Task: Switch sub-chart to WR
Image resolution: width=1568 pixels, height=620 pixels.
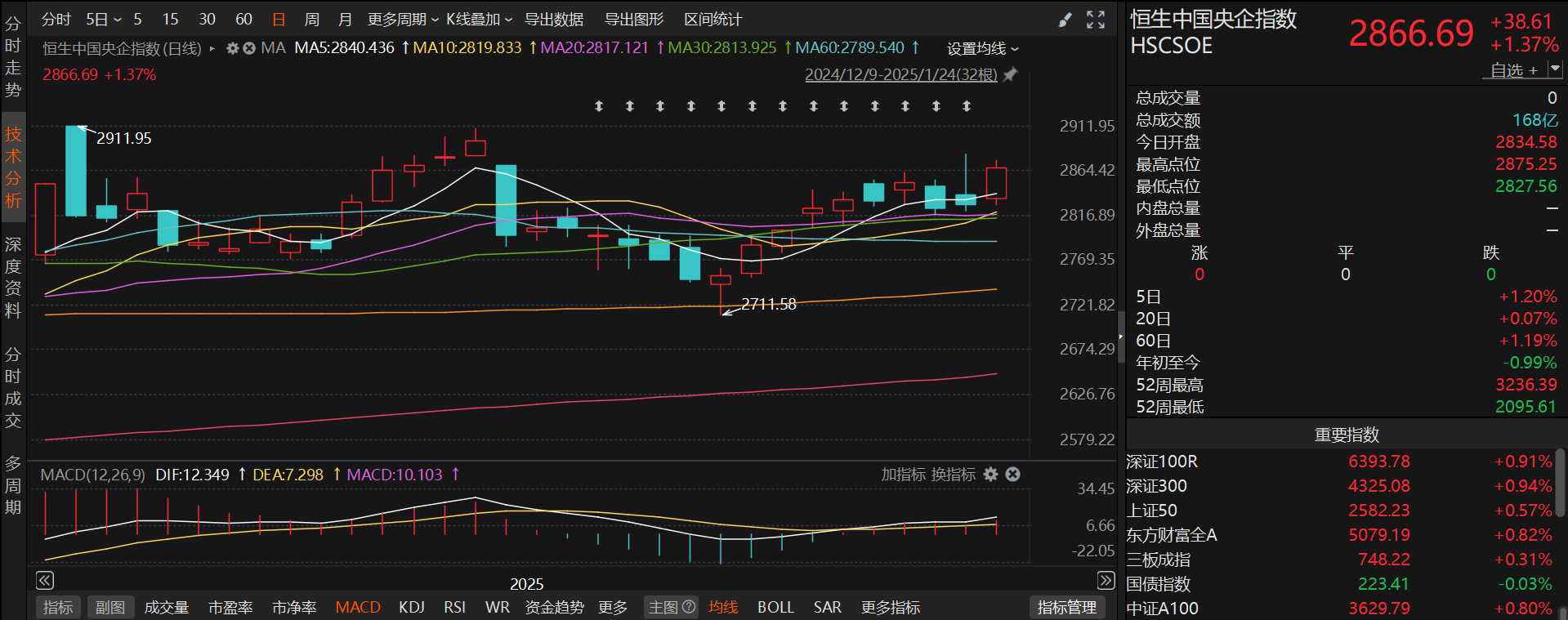Action: click(497, 607)
